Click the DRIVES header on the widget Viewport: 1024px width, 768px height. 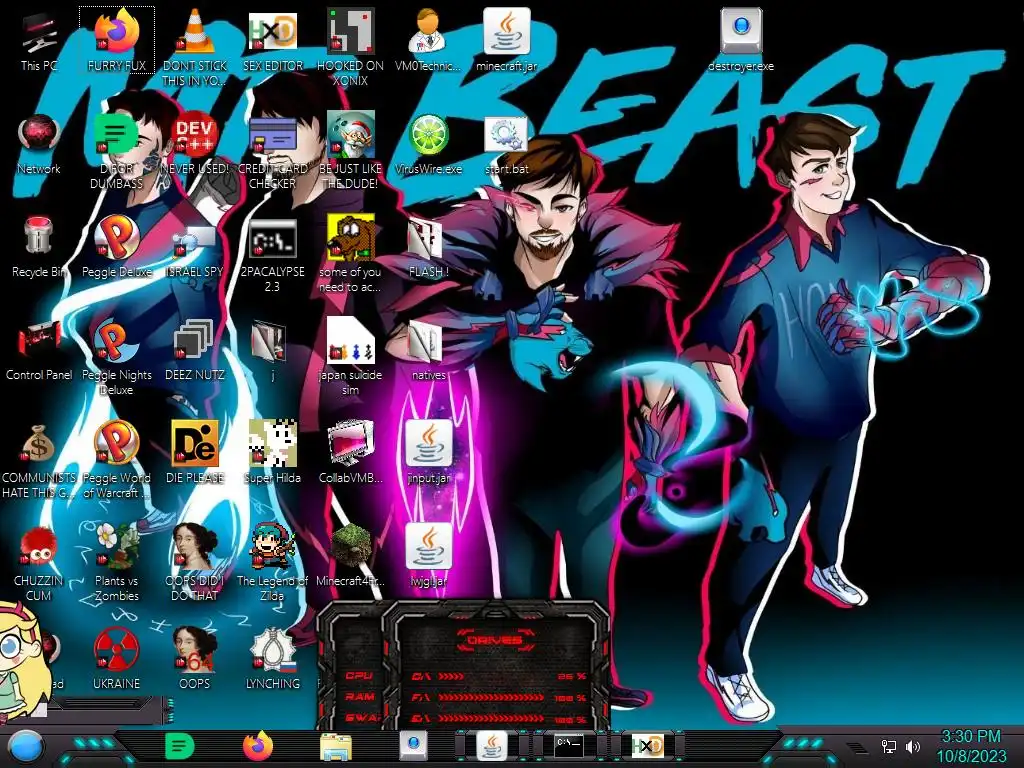click(494, 640)
